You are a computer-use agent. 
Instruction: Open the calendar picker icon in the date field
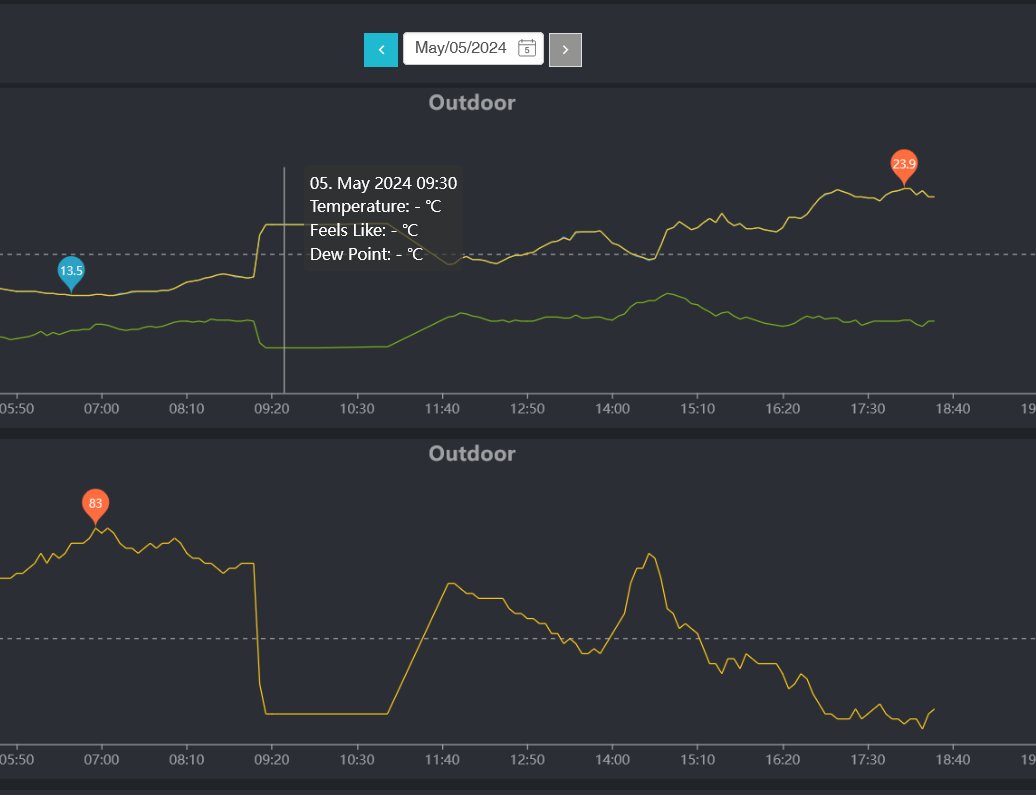[527, 48]
